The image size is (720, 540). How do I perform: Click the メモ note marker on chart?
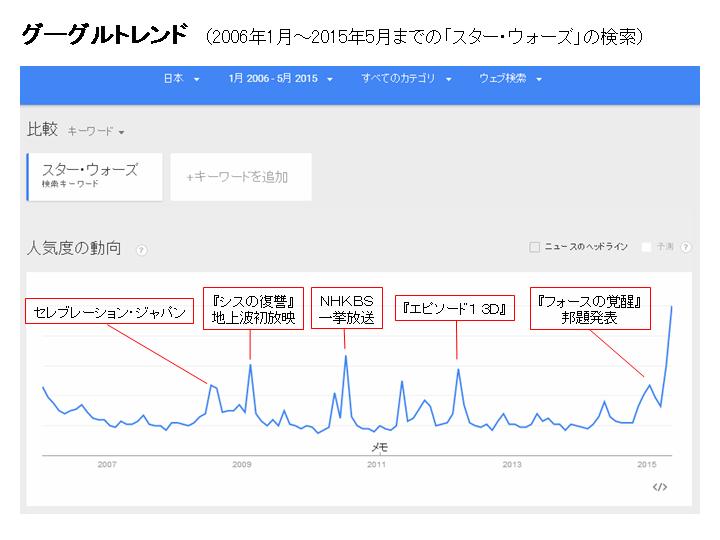tap(379, 447)
